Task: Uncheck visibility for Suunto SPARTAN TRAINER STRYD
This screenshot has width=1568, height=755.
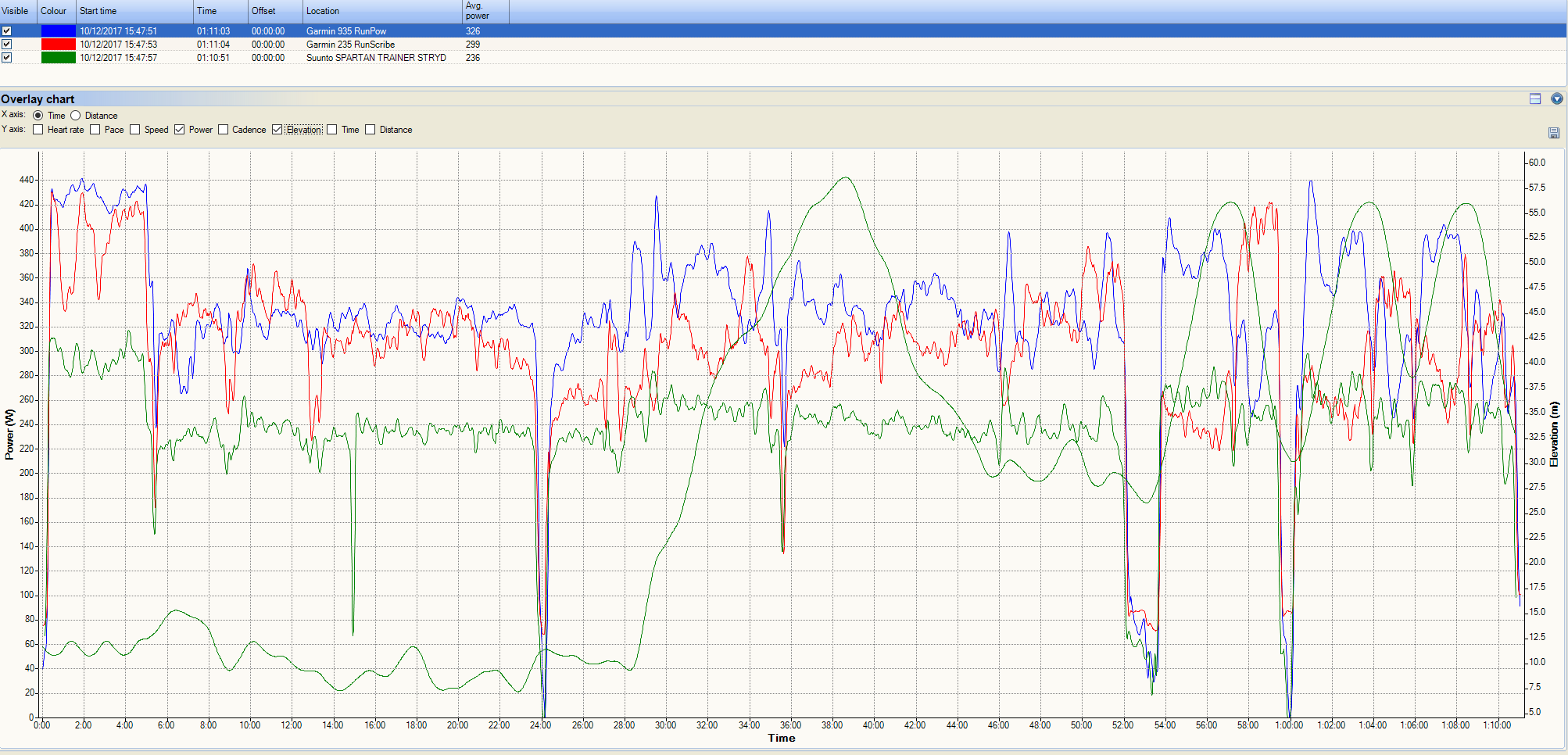Action: click(7, 58)
